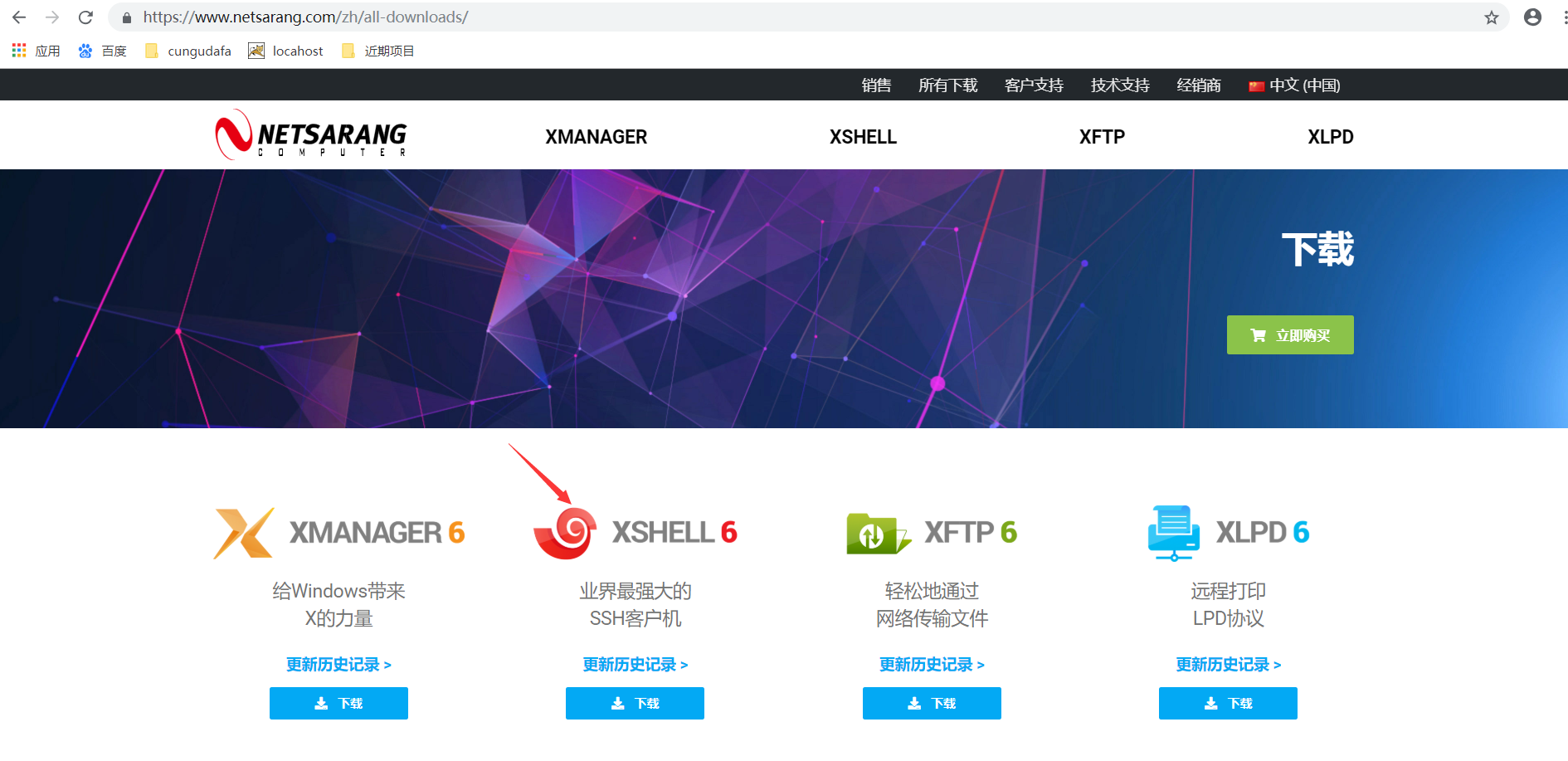Click the green 立即购买 purchase button

1289,334
